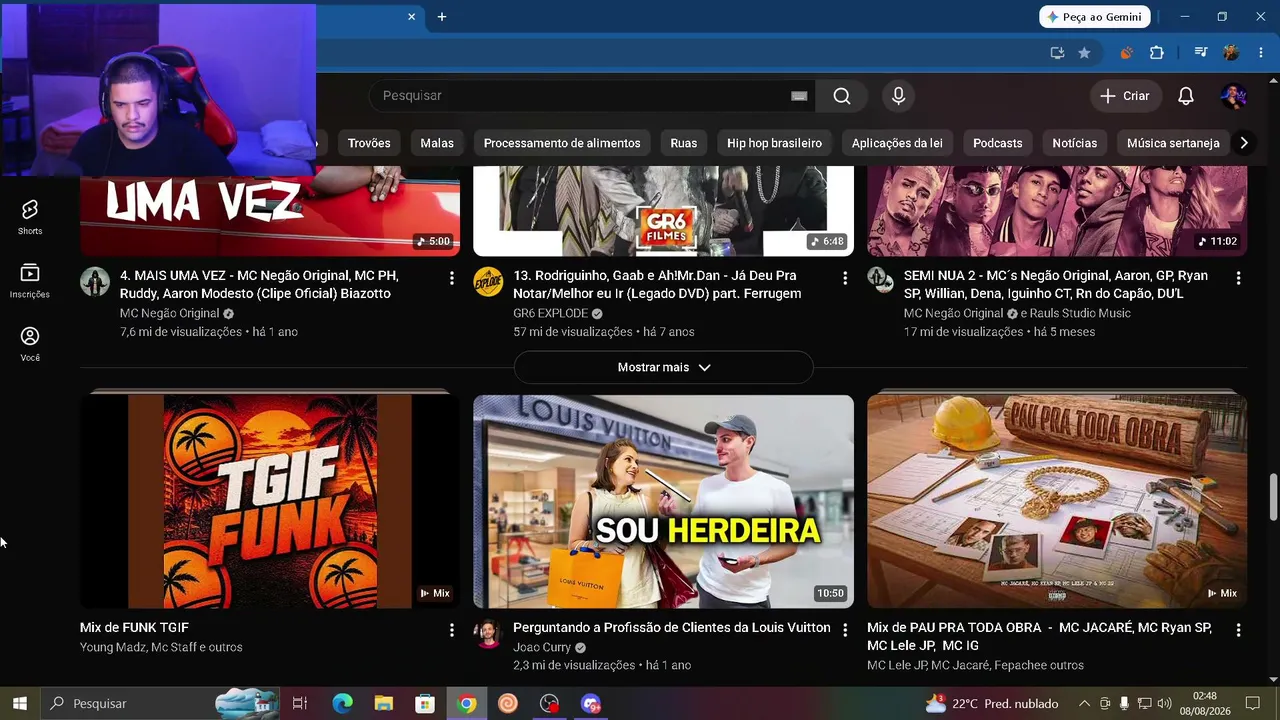Open options menu for SEMI NUA 2 video
This screenshot has height=720, width=1280.
pos(1238,278)
